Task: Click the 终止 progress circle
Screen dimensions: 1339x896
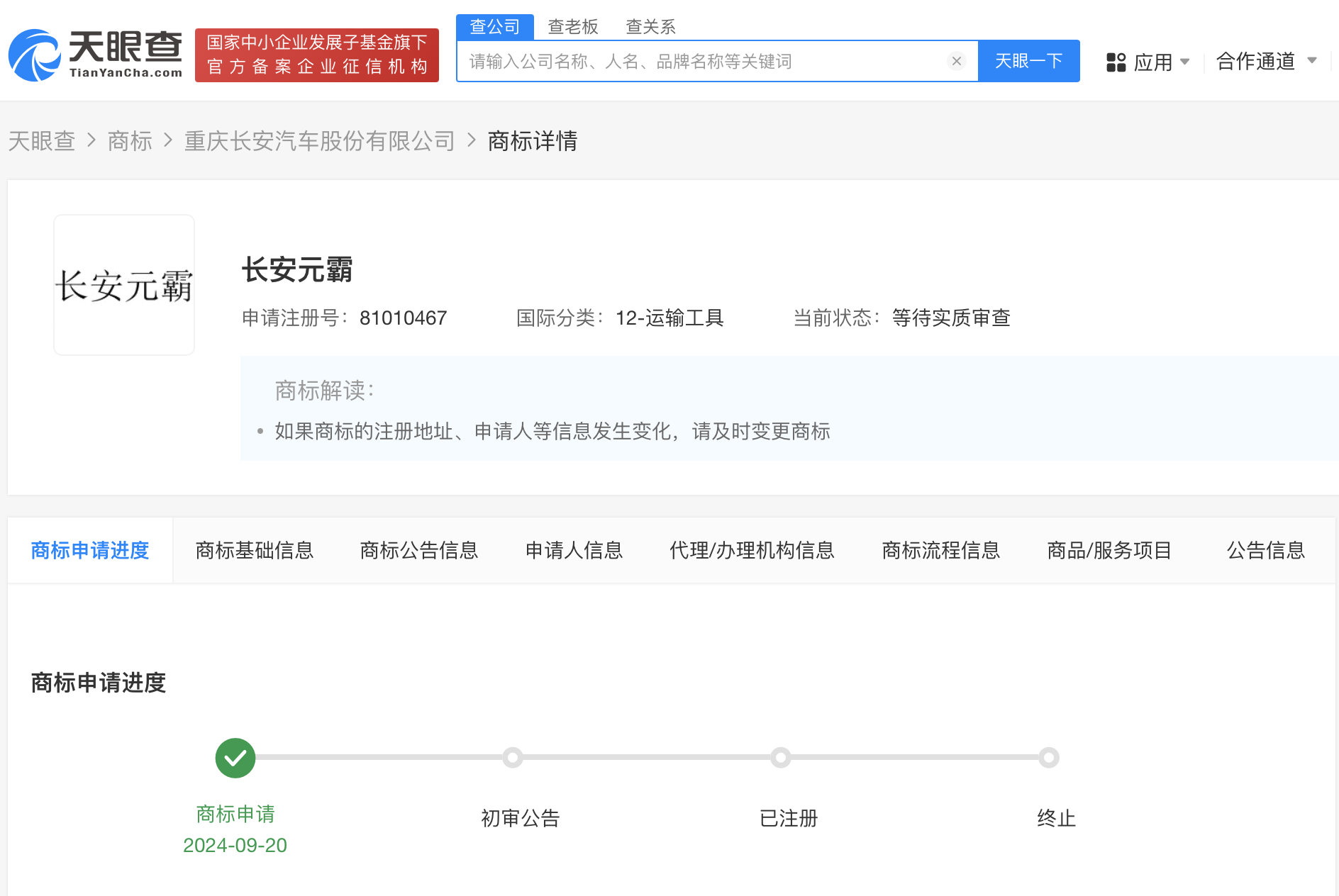Action: click(x=1048, y=757)
